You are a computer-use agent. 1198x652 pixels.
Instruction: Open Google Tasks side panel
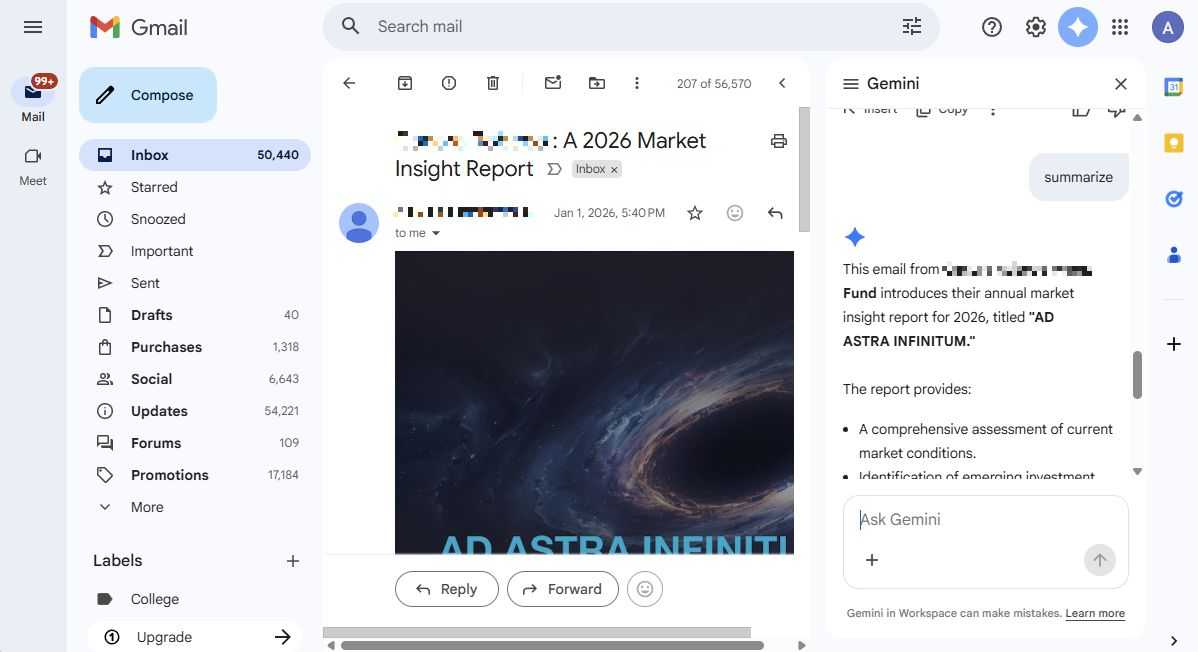[x=1174, y=199]
